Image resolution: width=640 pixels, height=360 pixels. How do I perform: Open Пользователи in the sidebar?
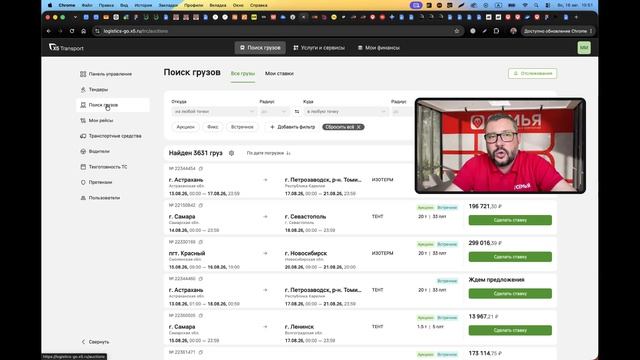[x=100, y=198]
